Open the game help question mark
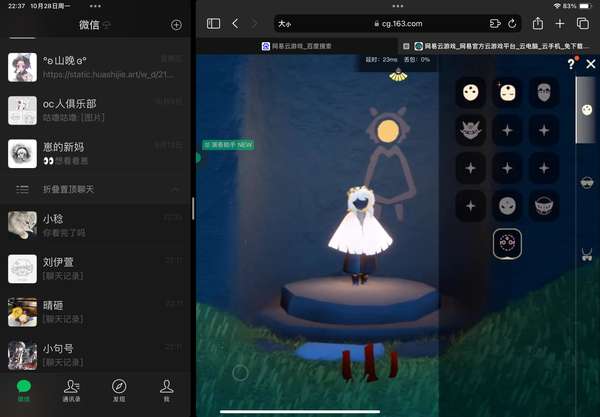600x417 pixels. (x=571, y=64)
